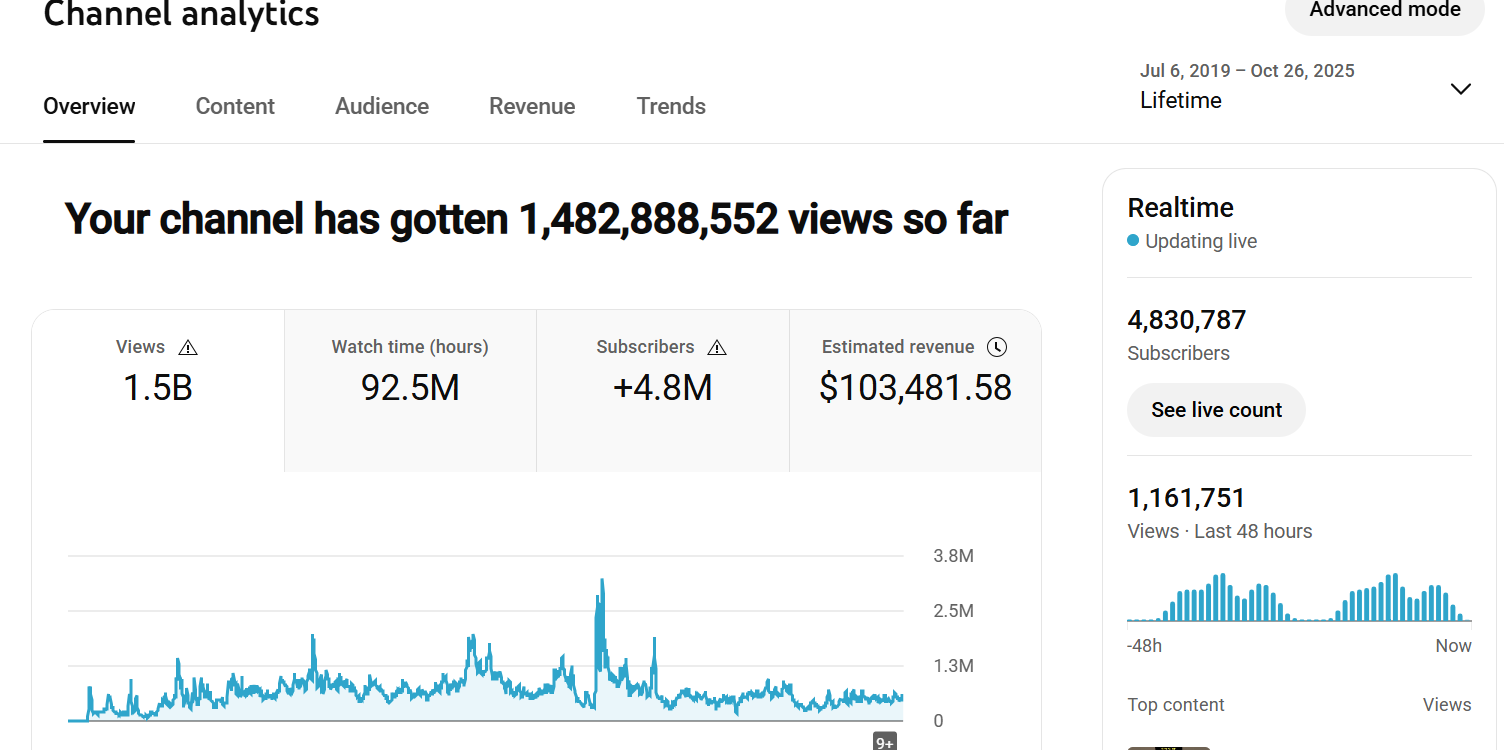Open the Content tab
The height and width of the screenshot is (750, 1504).
[x=235, y=106]
